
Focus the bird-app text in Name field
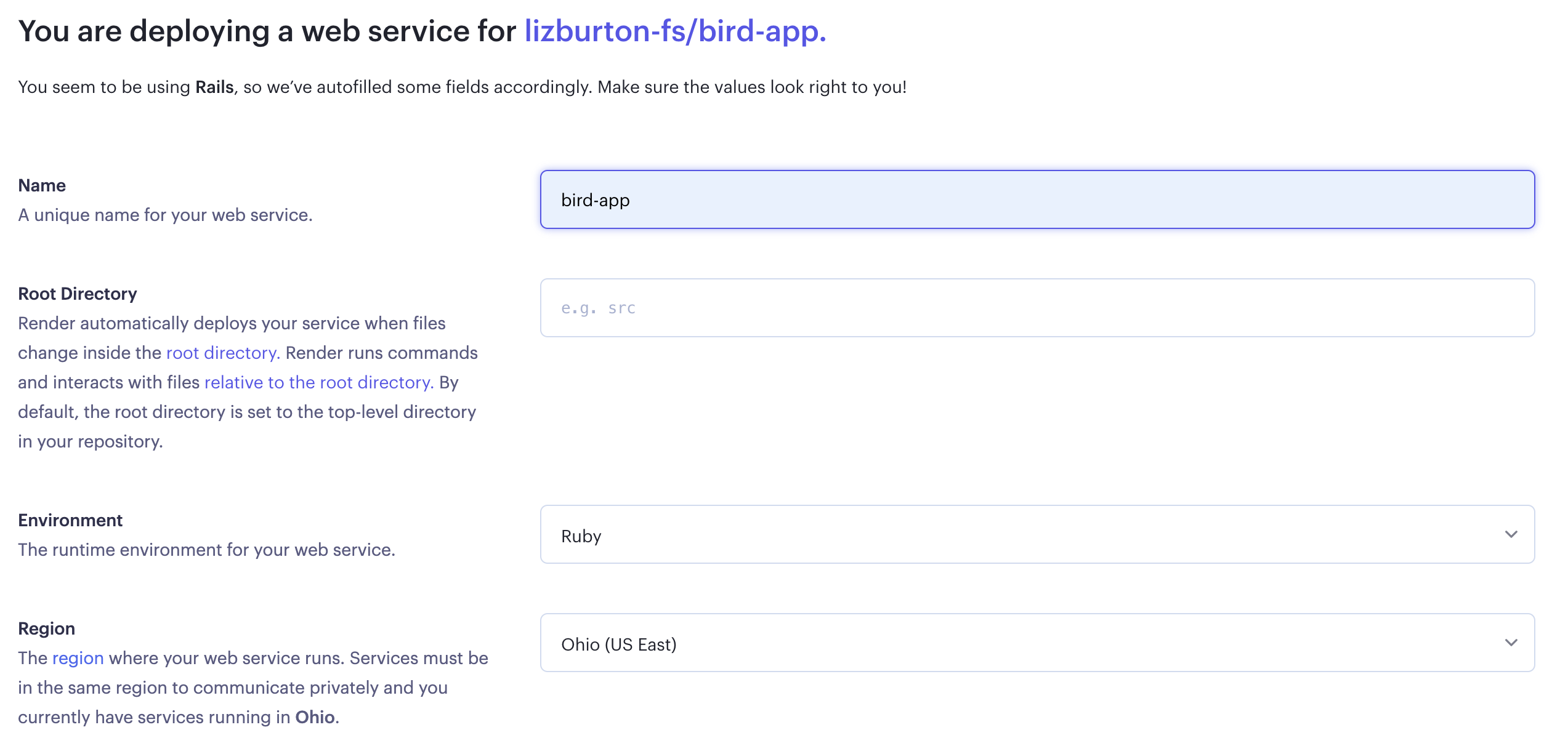pyautogui.click(x=595, y=199)
